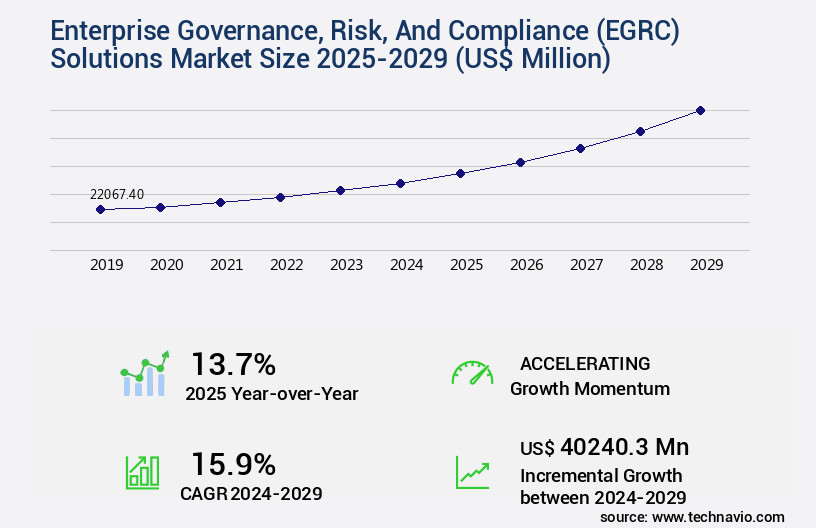Click the year-over-year bar chart icon
The width and height of the screenshot is (816, 528).
145,374
